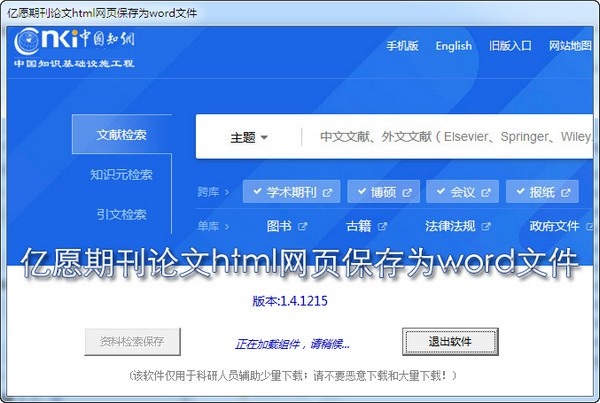
Task: Switch site language to English
Action: coord(453,46)
